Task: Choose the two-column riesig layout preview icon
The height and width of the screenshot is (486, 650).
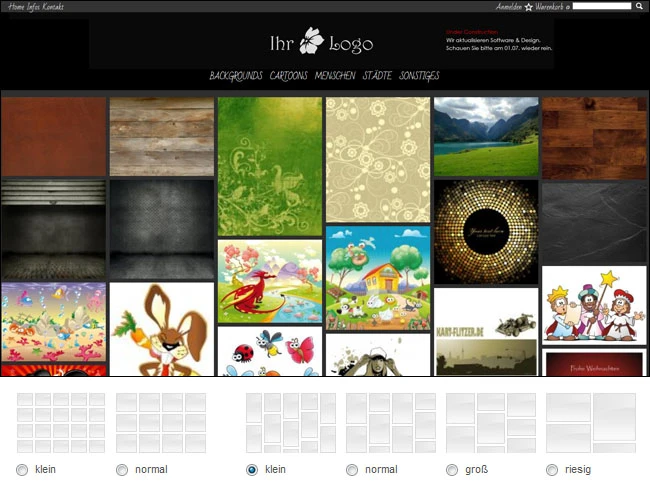Action: [x=591, y=423]
